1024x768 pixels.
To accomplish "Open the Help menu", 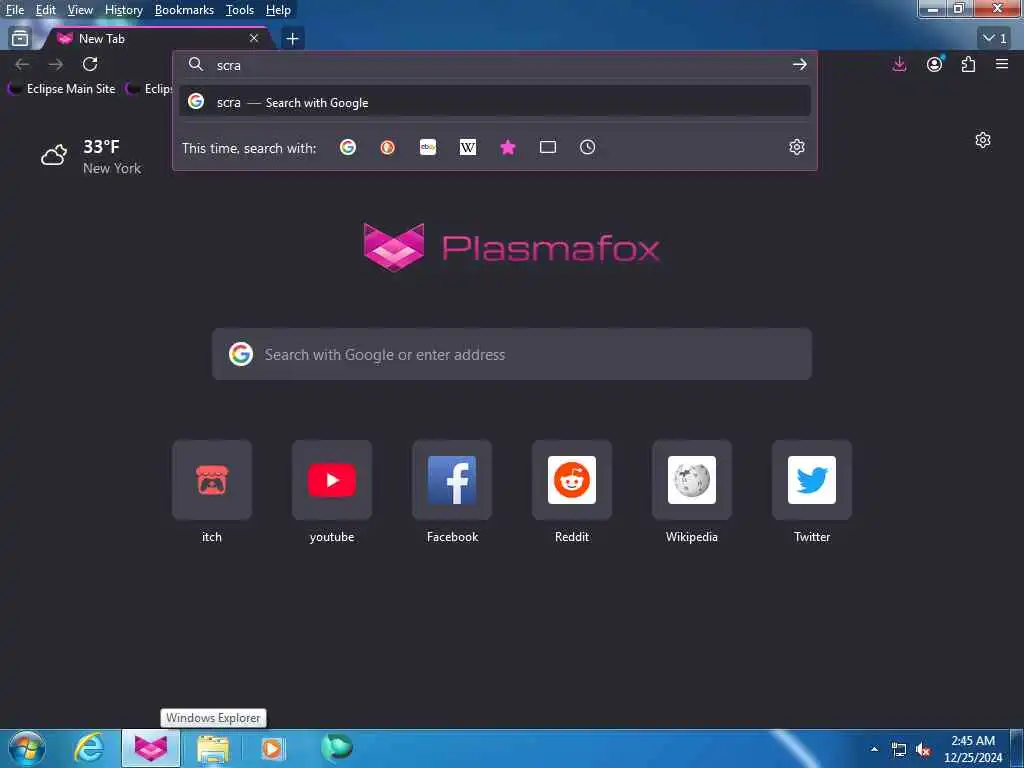I will (278, 10).
